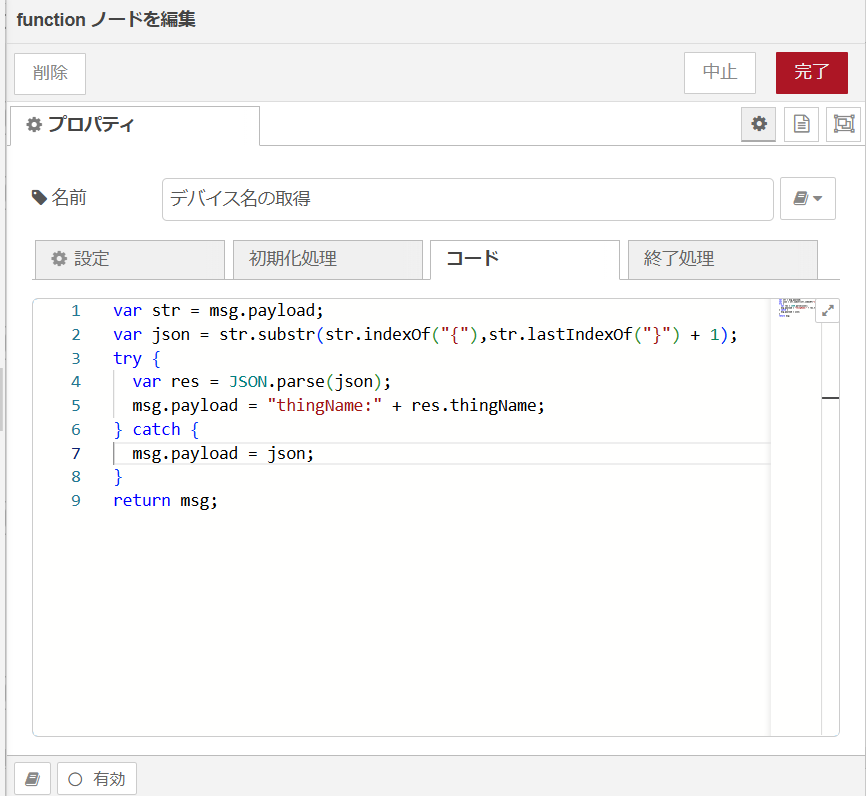Viewport: 866px width, 796px height.
Task: Open the node appearance settings icon
Action: [843, 124]
